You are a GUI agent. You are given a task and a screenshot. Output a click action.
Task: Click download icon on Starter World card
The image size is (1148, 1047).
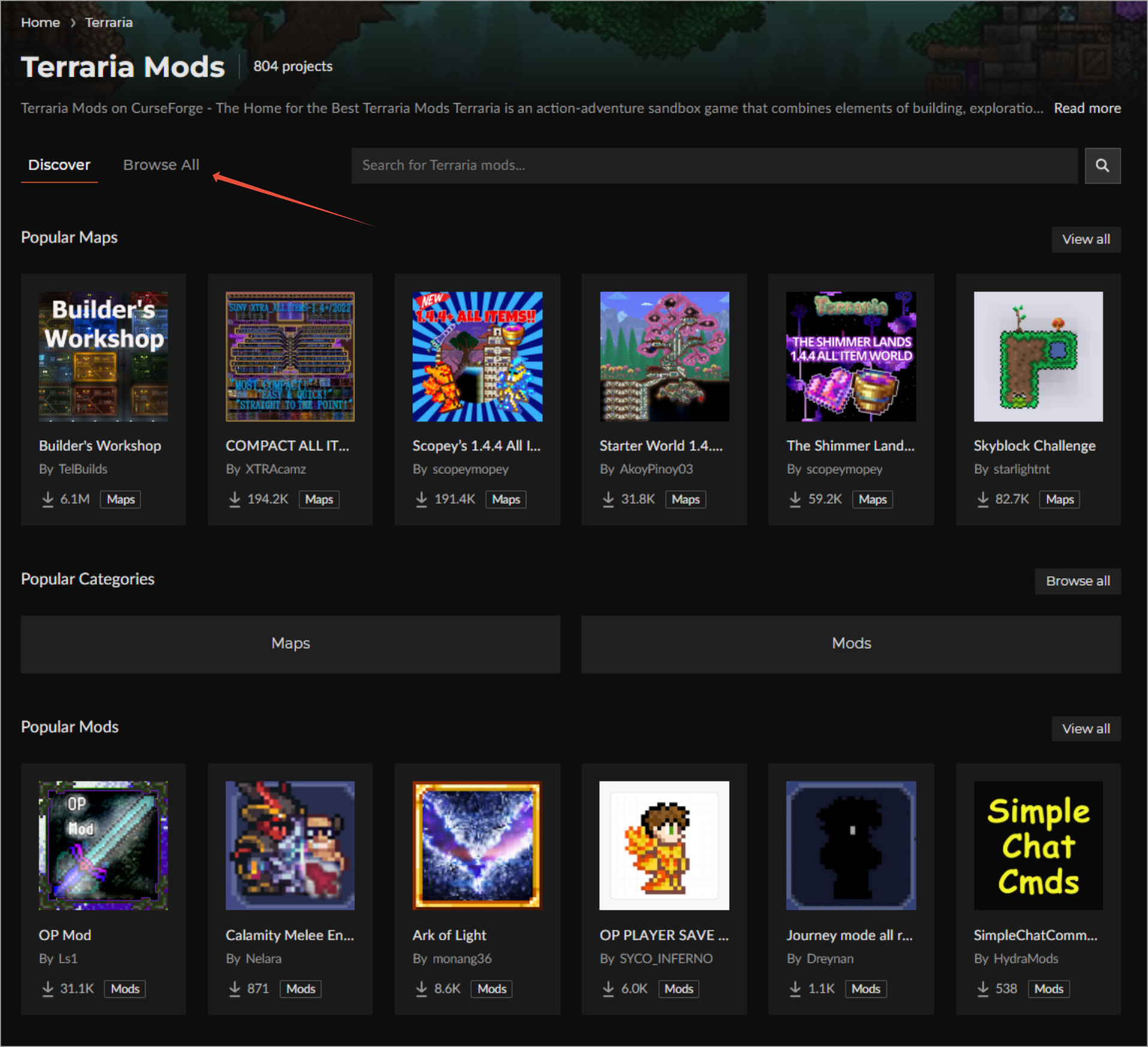point(608,500)
